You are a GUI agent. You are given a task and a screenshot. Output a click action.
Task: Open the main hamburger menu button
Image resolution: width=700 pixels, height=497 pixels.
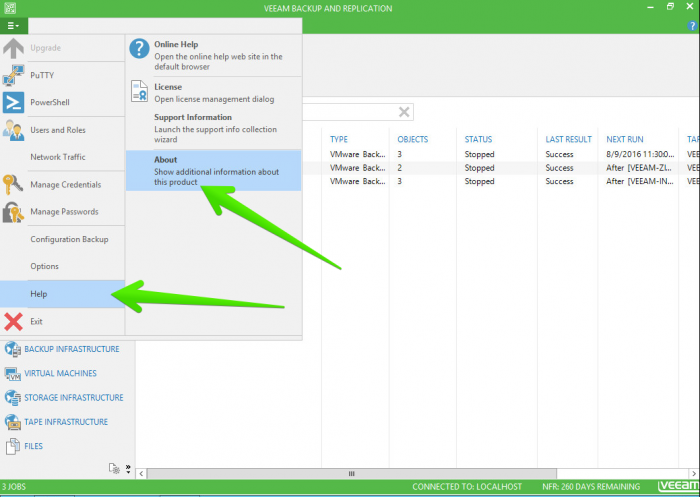click(x=14, y=26)
